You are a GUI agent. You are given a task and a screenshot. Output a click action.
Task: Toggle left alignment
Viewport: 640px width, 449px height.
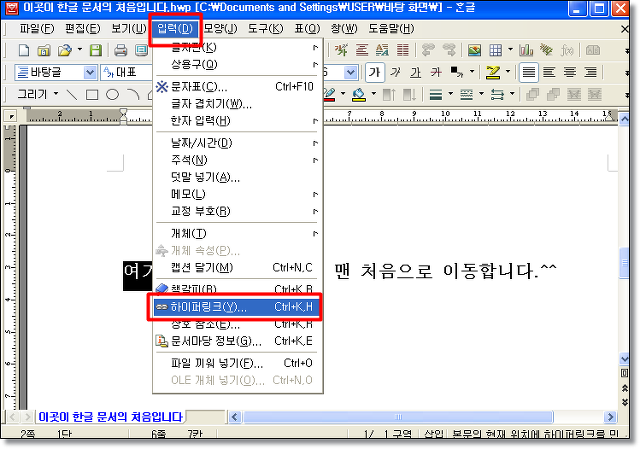click(x=549, y=73)
